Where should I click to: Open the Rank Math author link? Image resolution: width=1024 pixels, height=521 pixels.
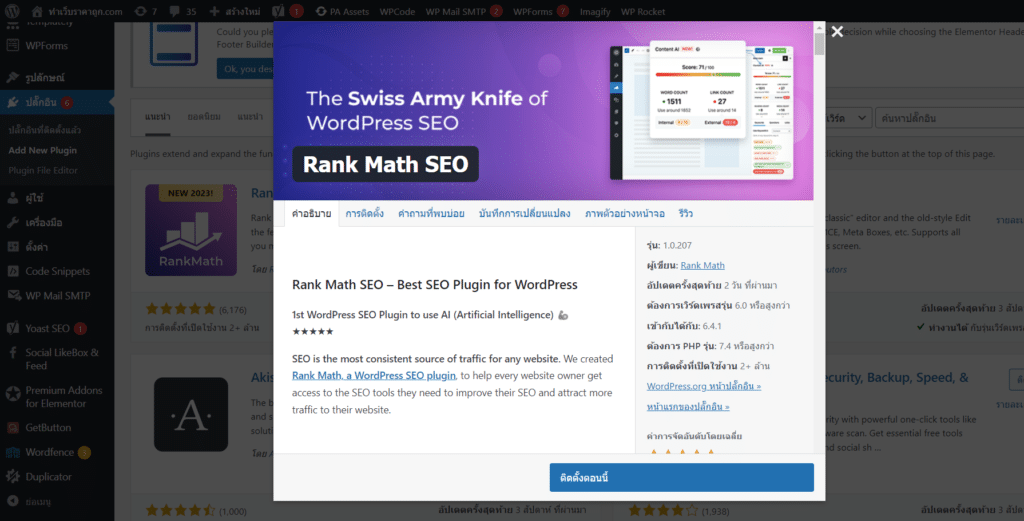point(702,265)
